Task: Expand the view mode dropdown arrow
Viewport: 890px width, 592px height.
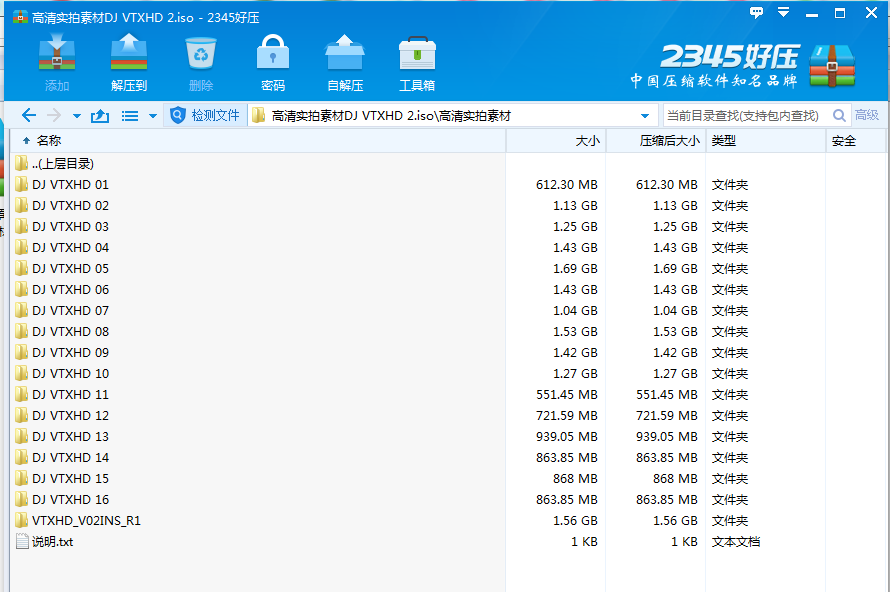Action: 153,116
